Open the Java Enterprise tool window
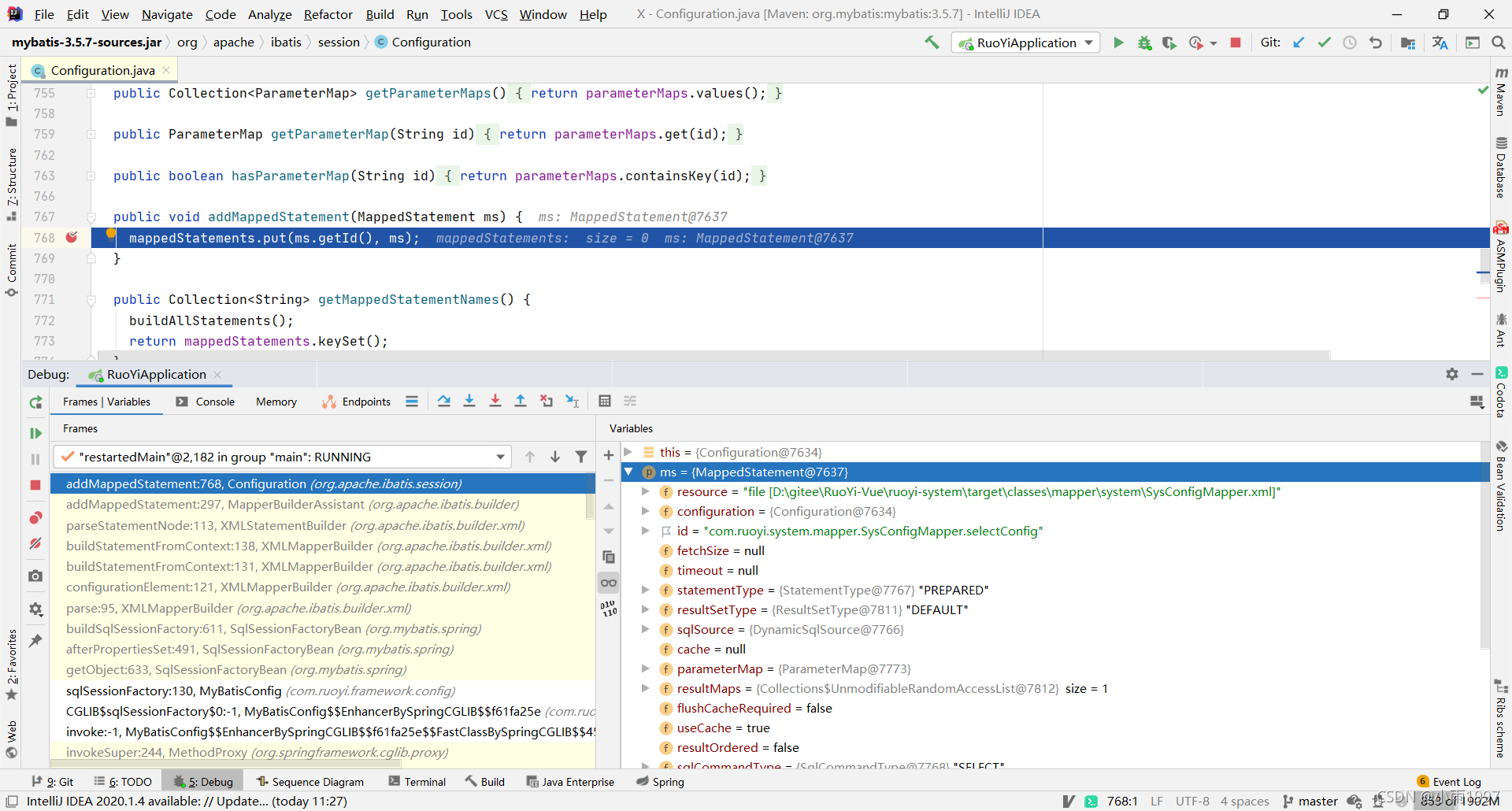This screenshot has height=811, width=1512. tap(570, 781)
